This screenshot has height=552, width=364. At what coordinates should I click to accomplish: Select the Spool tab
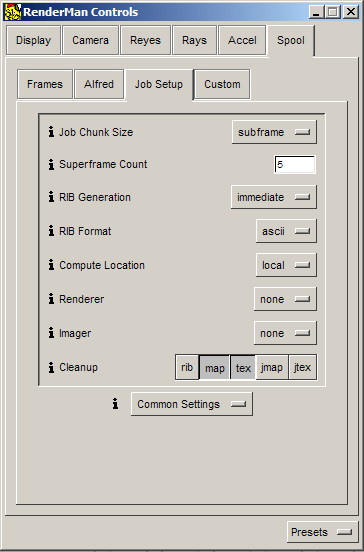click(291, 40)
